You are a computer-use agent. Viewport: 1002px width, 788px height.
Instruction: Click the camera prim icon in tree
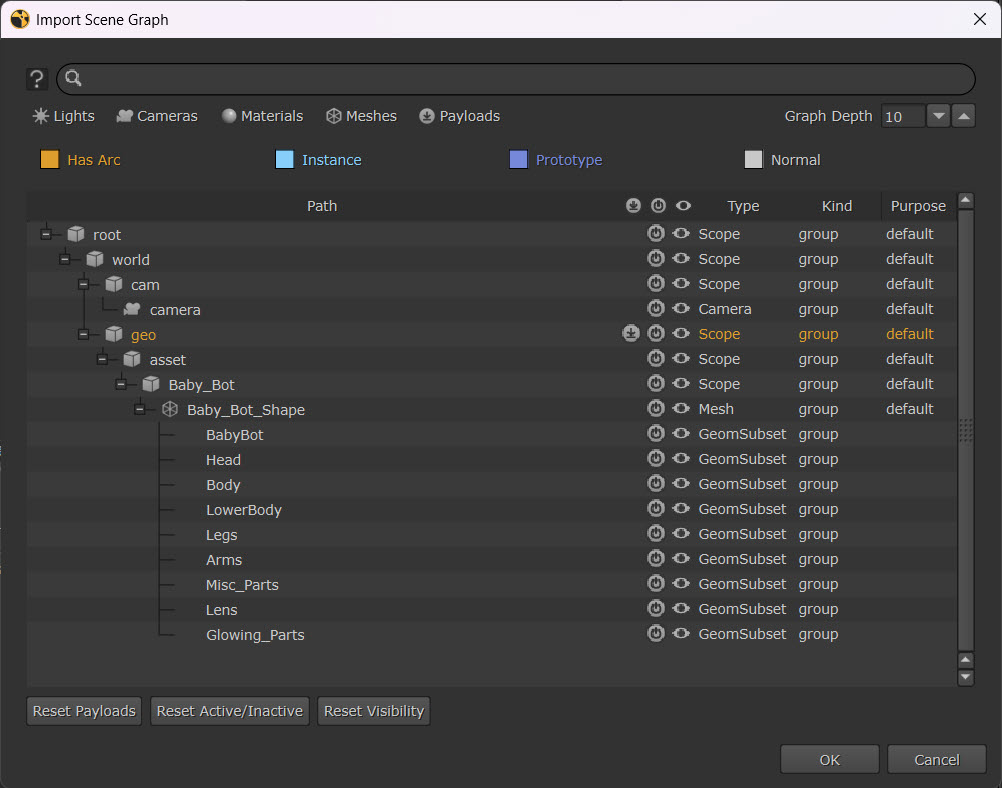132,310
